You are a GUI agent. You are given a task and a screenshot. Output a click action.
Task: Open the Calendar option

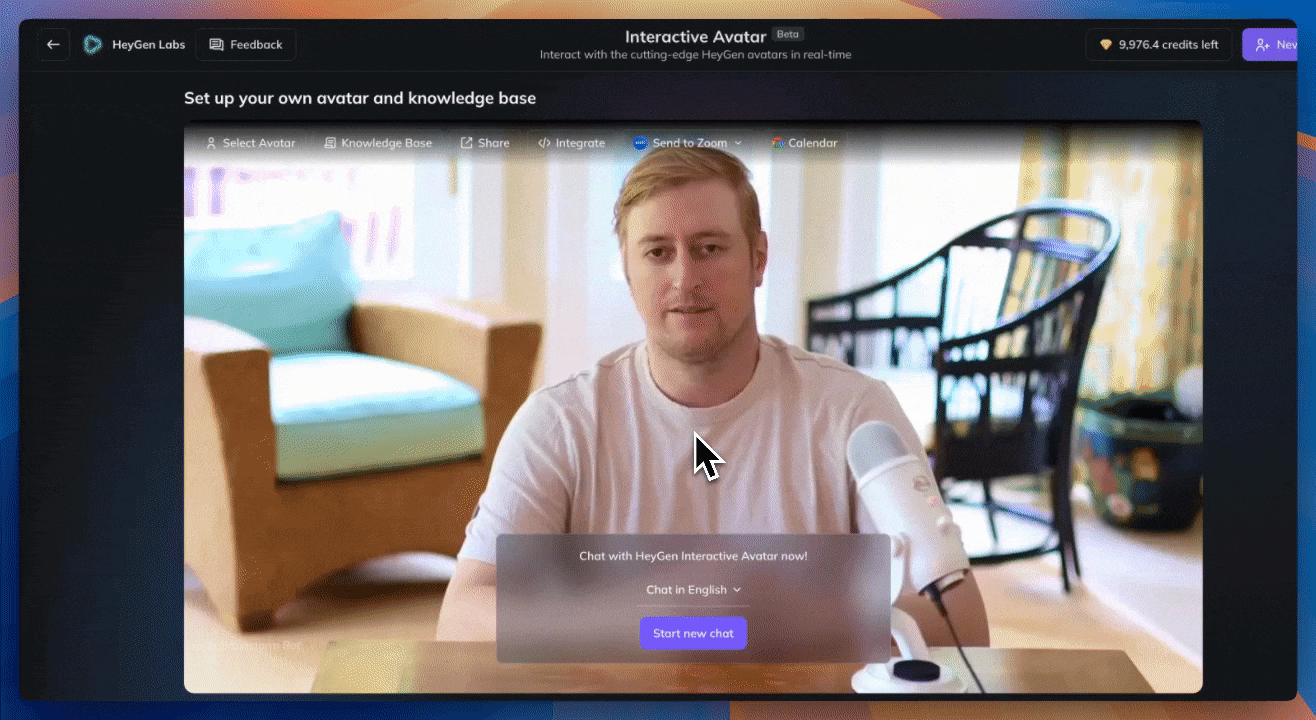804,143
